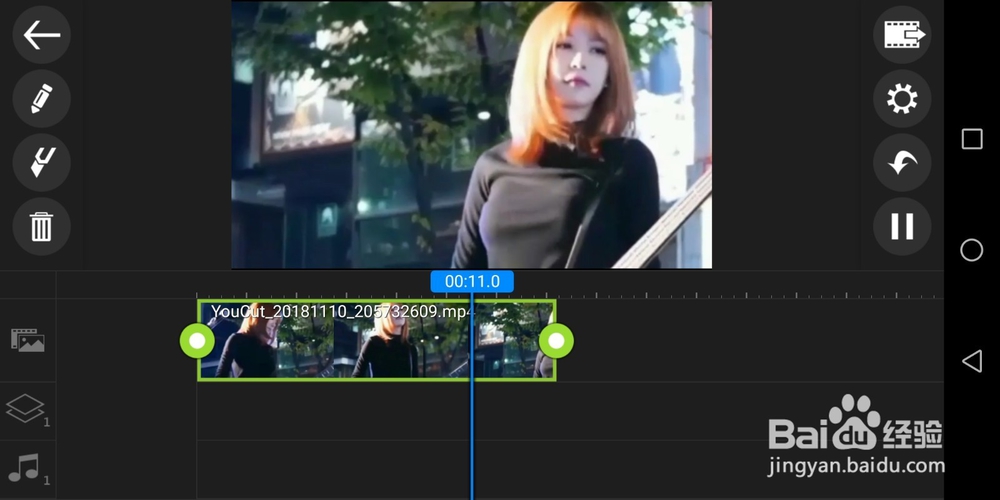Open the music audio track icon
The image size is (1000, 500).
point(26,467)
